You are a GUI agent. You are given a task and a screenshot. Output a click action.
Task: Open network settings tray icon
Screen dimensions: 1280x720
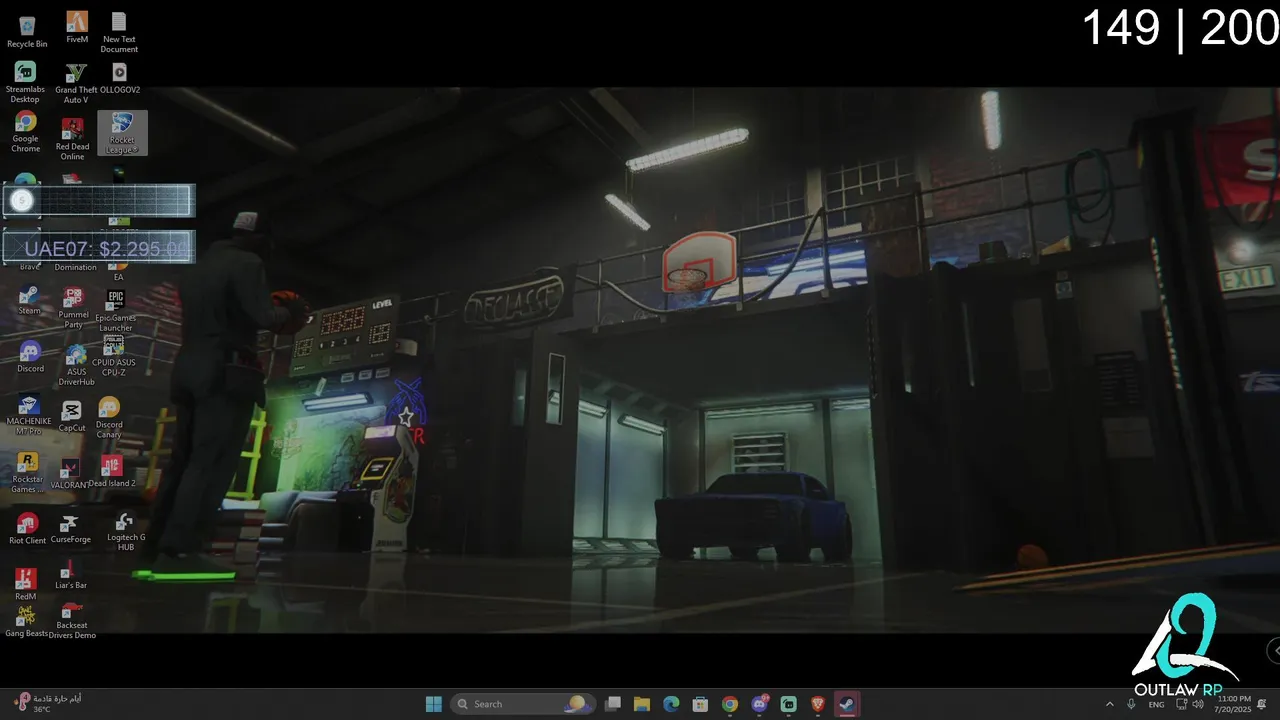pos(1181,704)
